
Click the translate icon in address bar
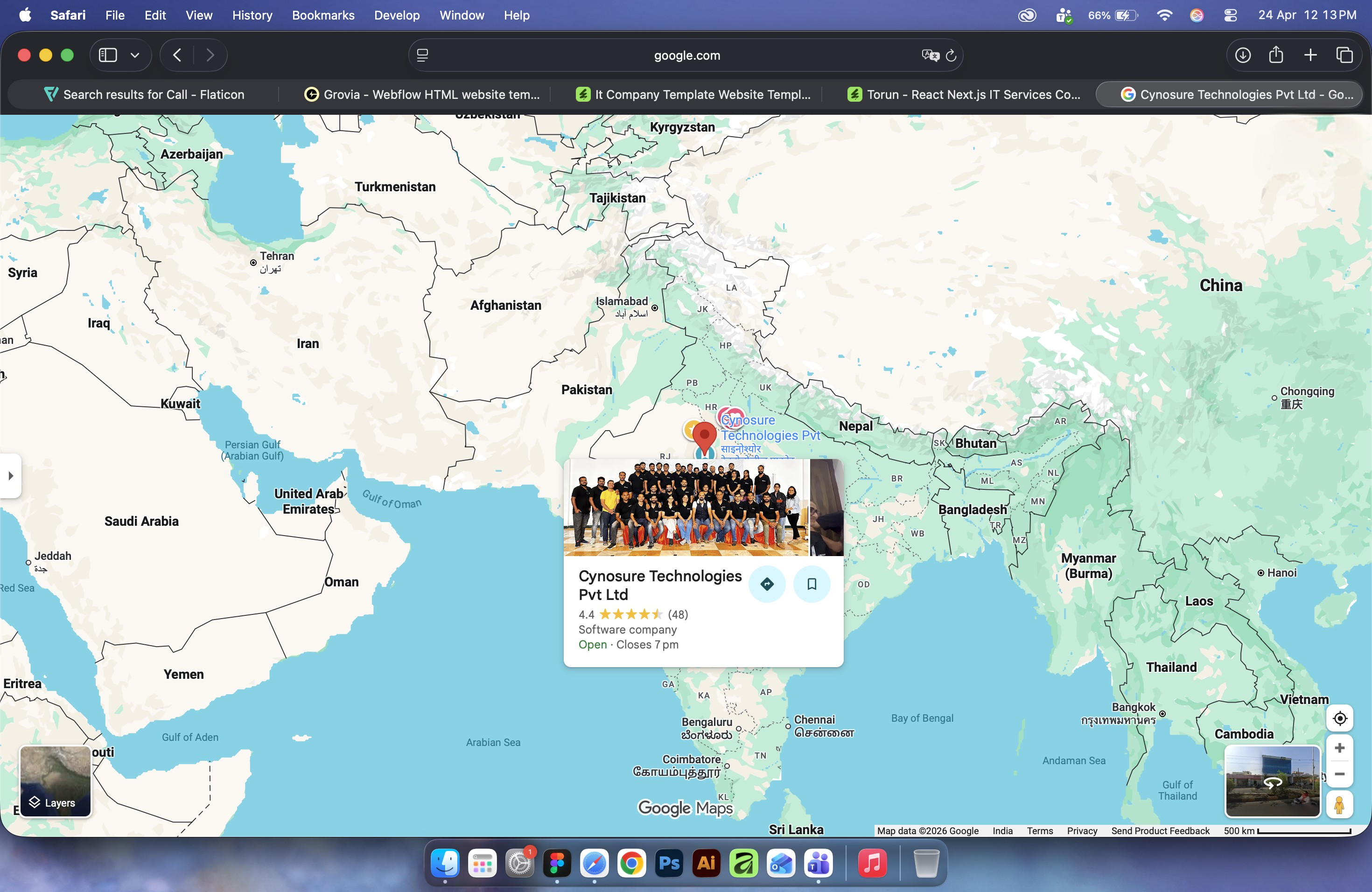[930, 56]
